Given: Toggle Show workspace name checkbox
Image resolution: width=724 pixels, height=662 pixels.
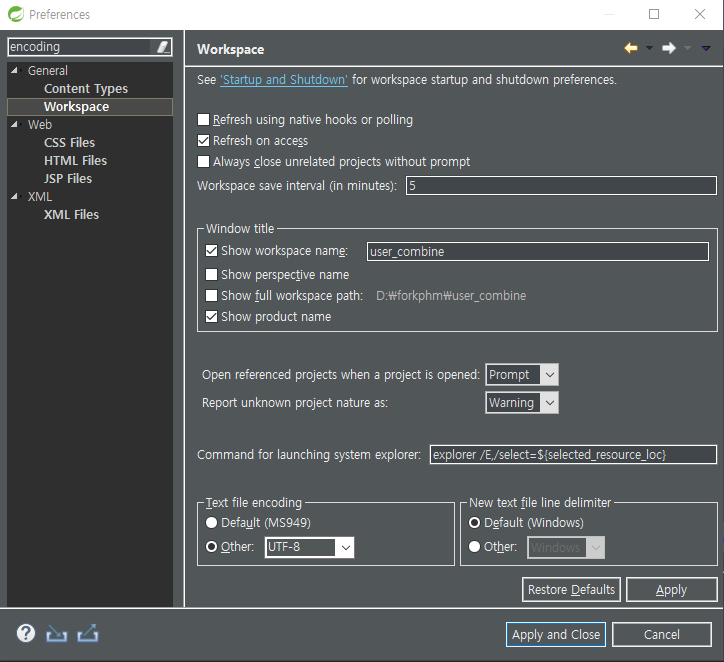Looking at the screenshot, I should pos(211,251).
